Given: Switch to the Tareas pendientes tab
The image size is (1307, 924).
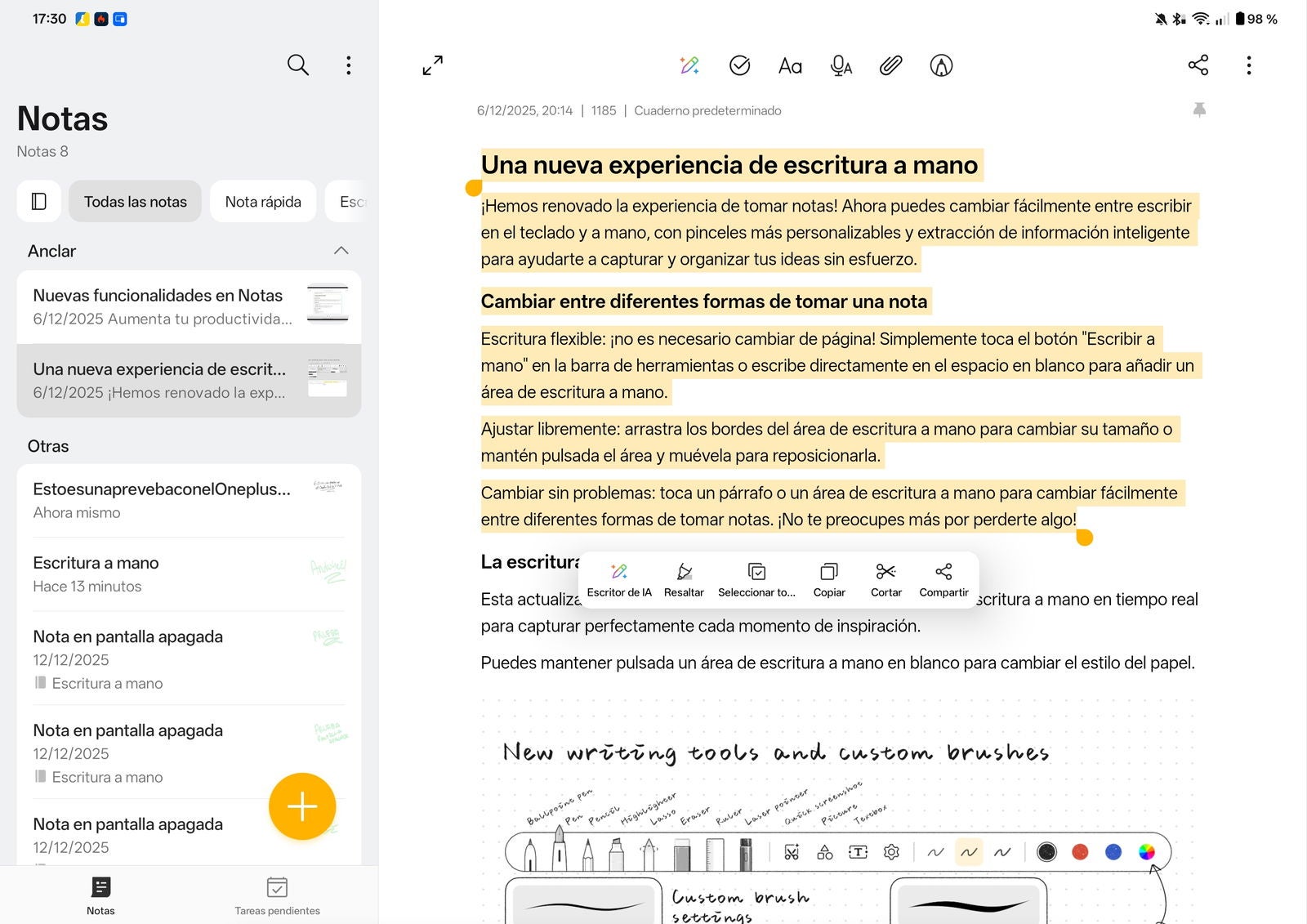Looking at the screenshot, I should click(277, 895).
